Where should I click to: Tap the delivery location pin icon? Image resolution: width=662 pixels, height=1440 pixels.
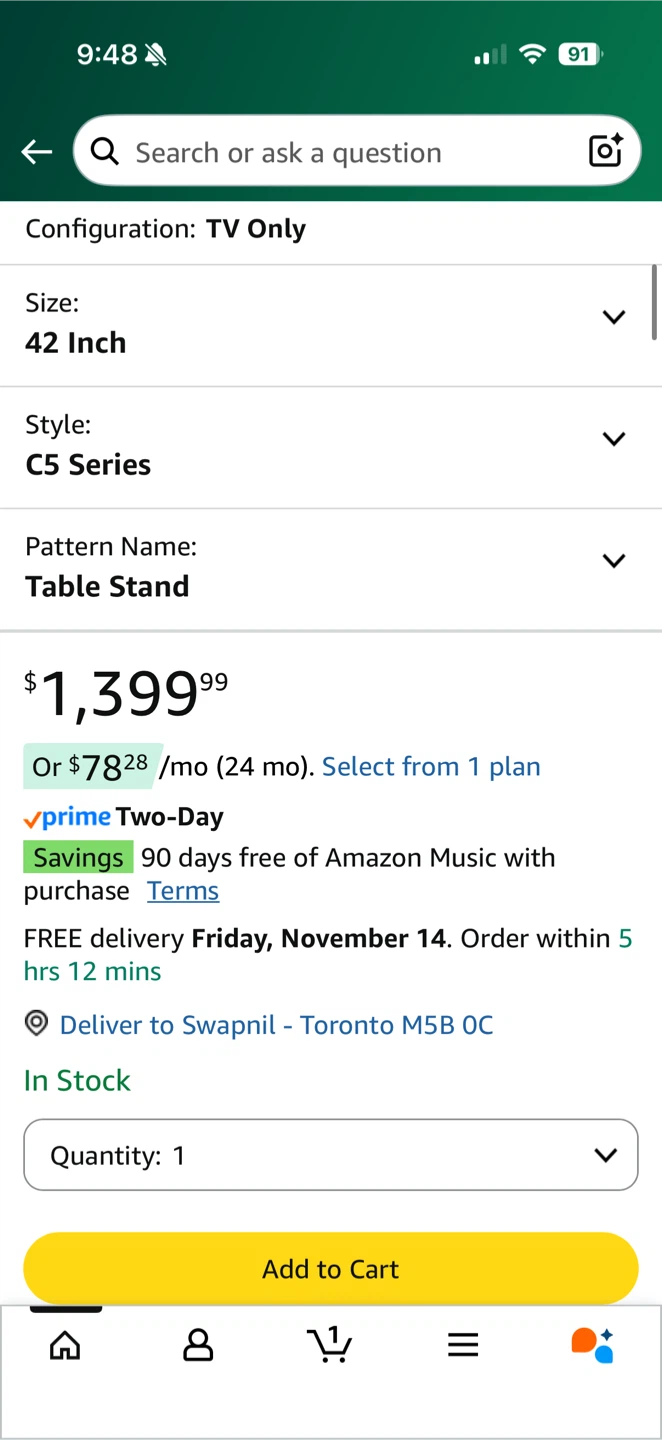coord(36,1024)
